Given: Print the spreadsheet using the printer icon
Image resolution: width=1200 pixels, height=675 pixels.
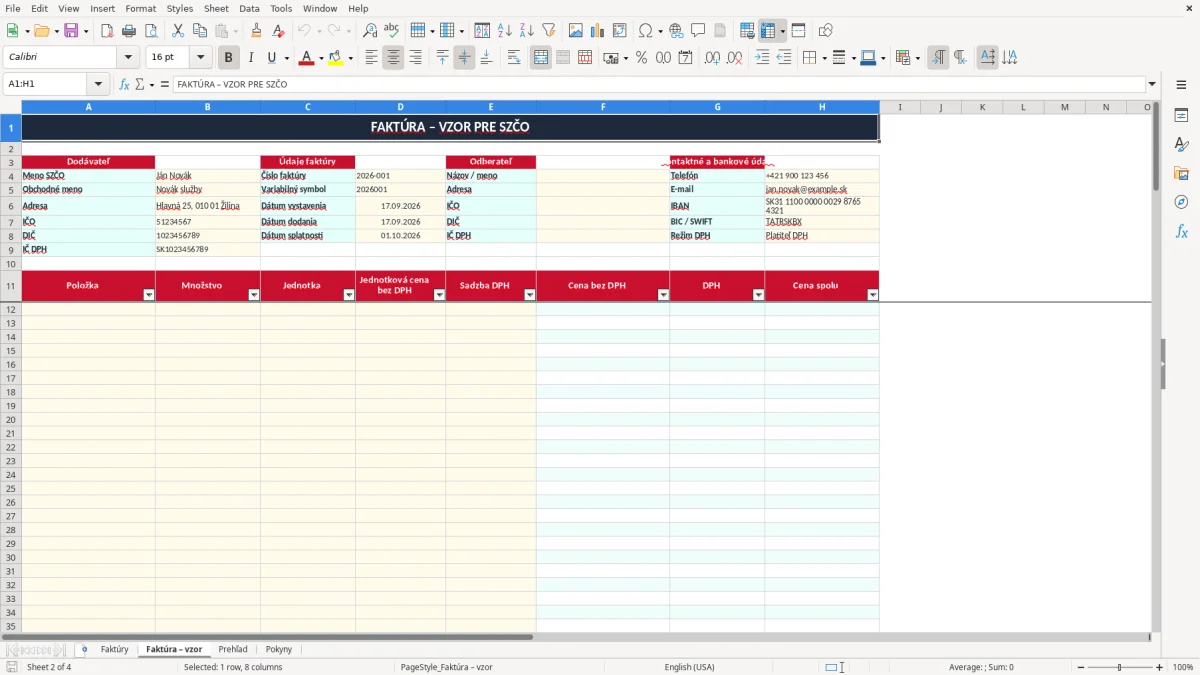Looking at the screenshot, I should (x=129, y=31).
